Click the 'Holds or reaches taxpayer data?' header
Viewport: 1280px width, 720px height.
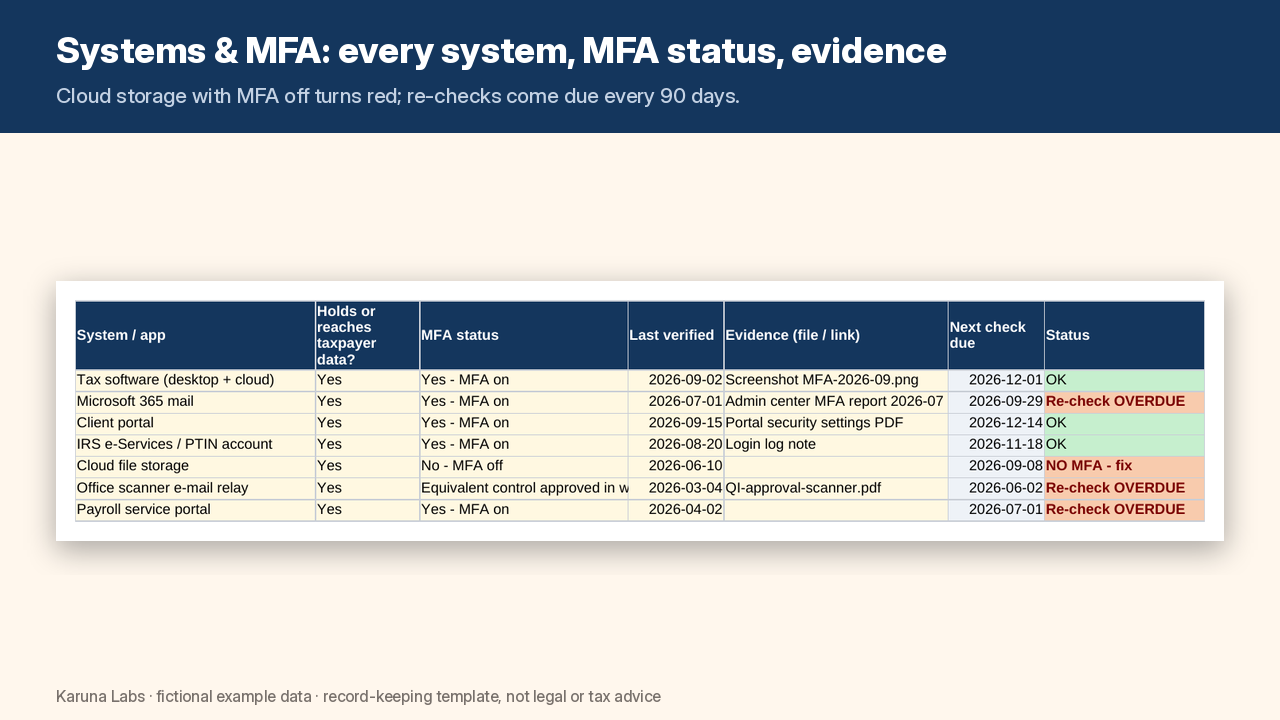click(x=368, y=336)
